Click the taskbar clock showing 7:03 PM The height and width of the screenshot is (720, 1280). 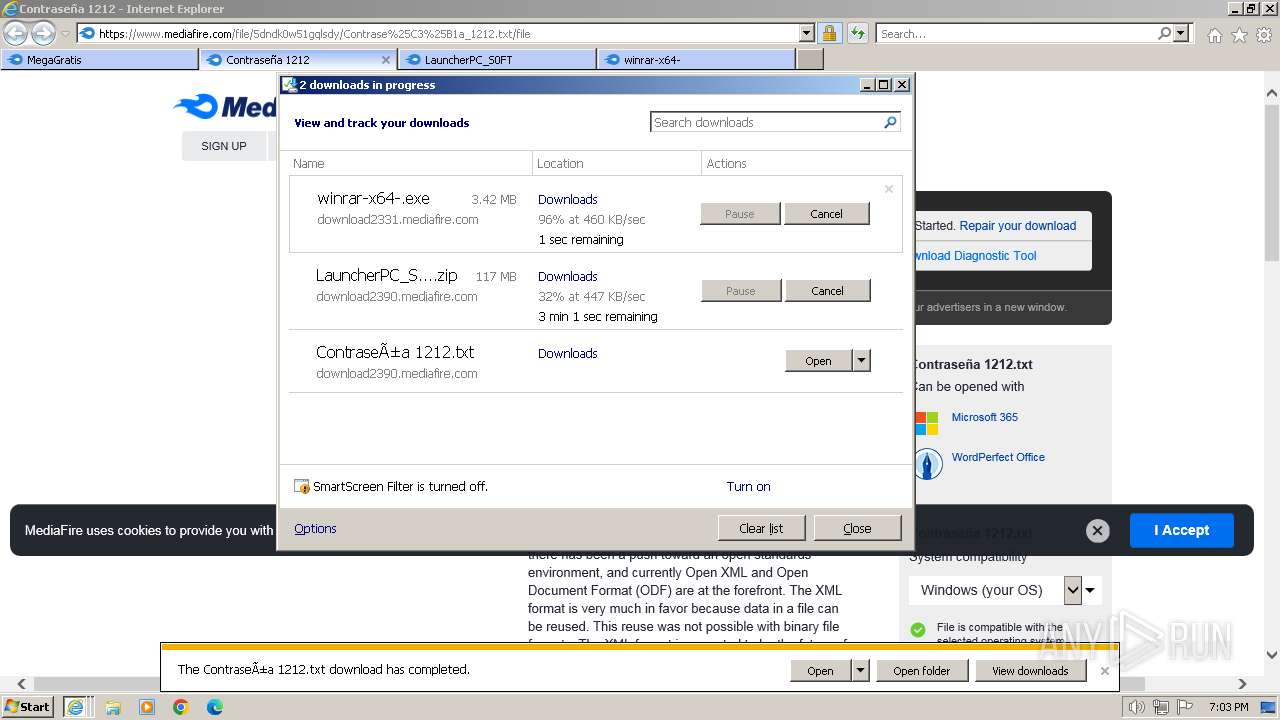click(1228, 707)
